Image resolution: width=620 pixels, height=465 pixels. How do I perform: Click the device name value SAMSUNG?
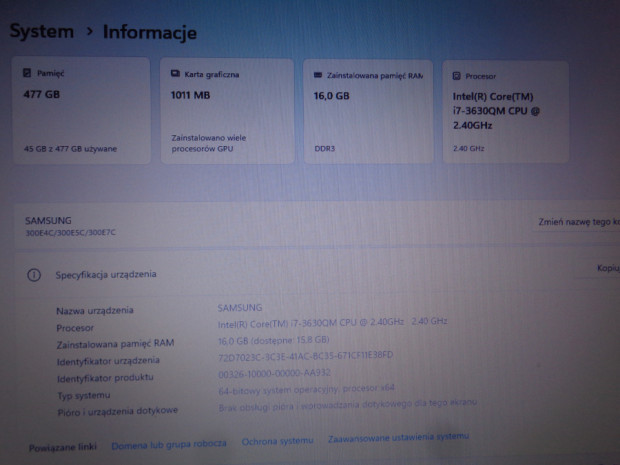point(240,308)
